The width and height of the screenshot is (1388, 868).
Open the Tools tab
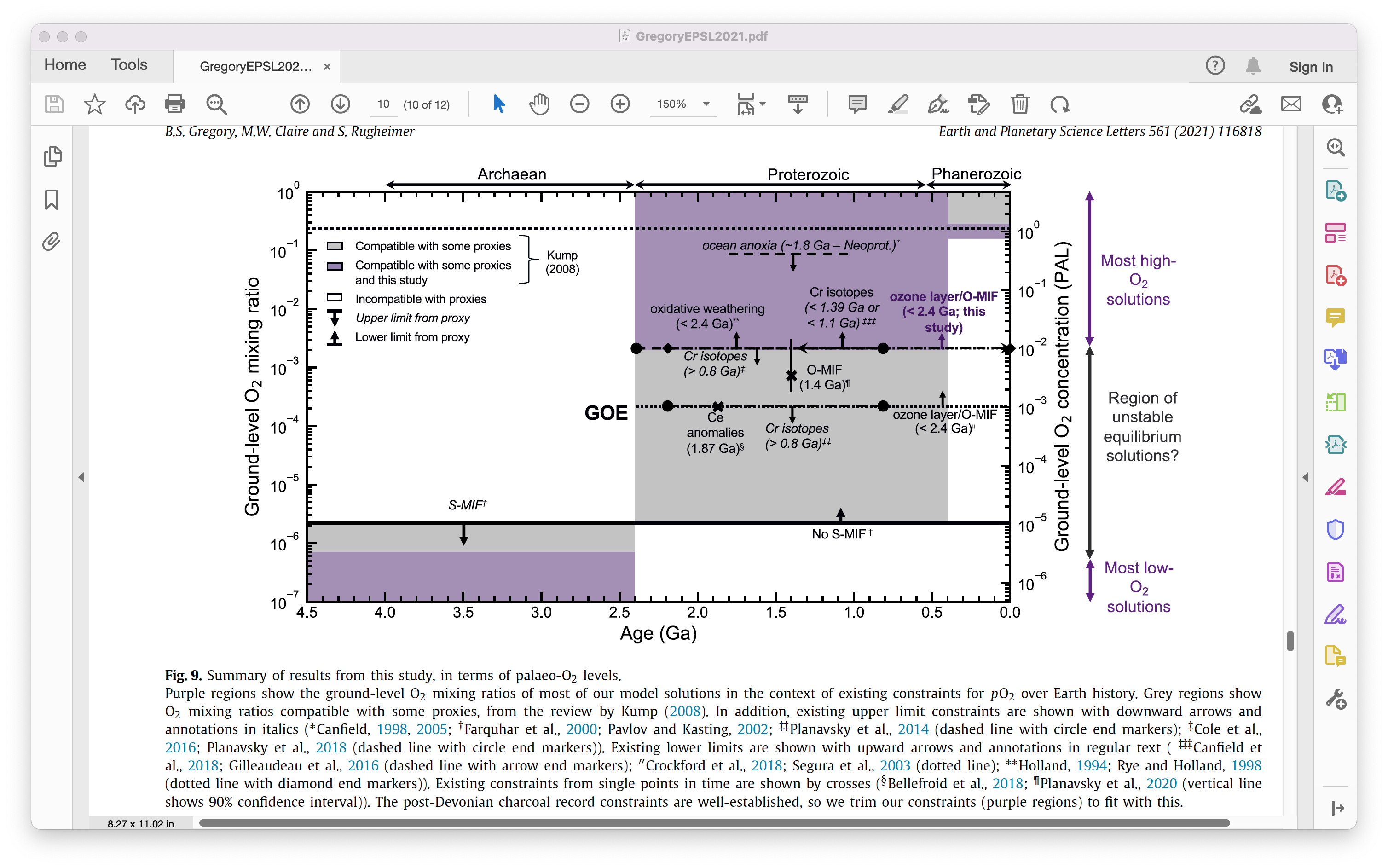click(129, 65)
